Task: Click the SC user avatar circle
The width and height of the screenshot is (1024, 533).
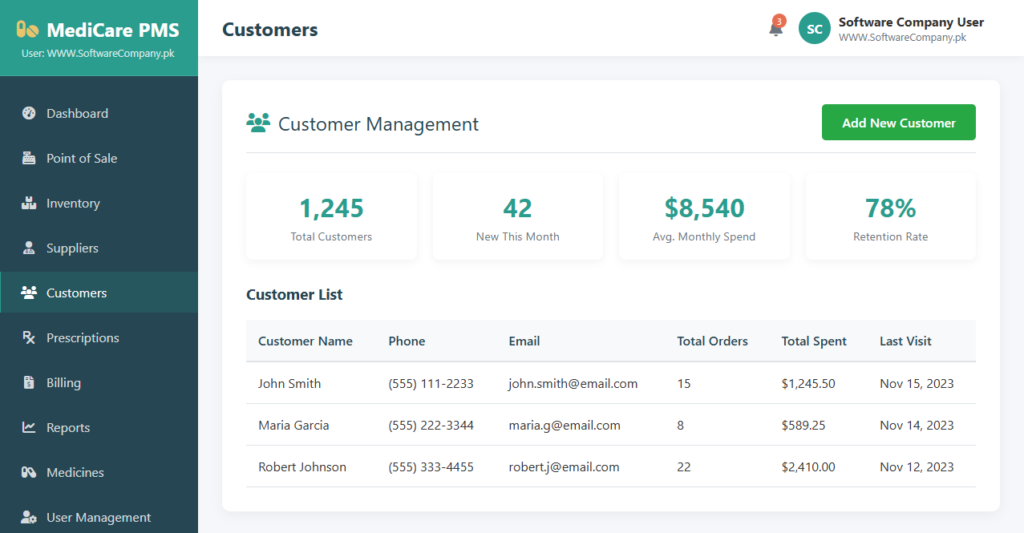Action: [x=814, y=29]
